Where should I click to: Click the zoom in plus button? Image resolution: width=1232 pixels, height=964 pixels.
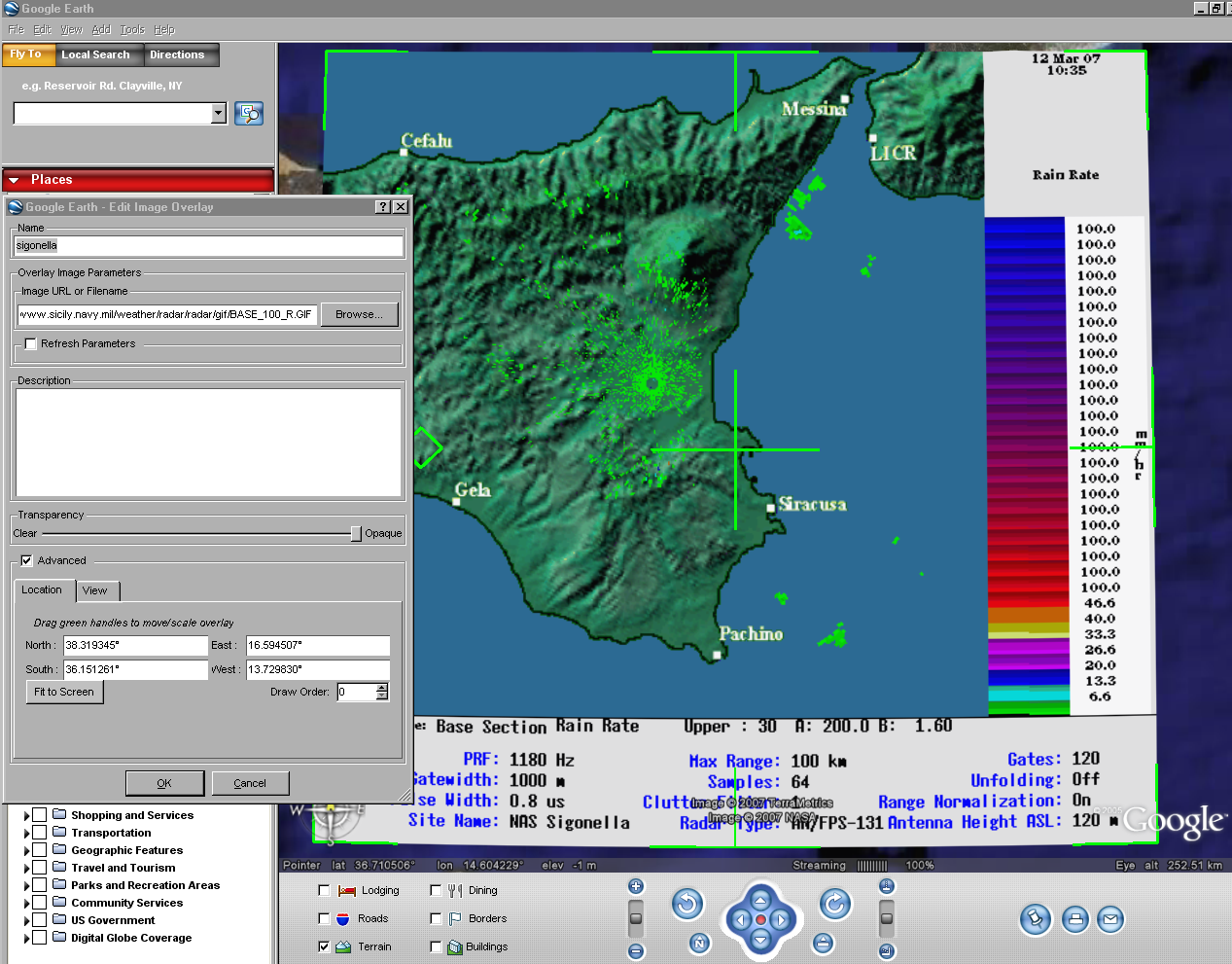point(636,886)
